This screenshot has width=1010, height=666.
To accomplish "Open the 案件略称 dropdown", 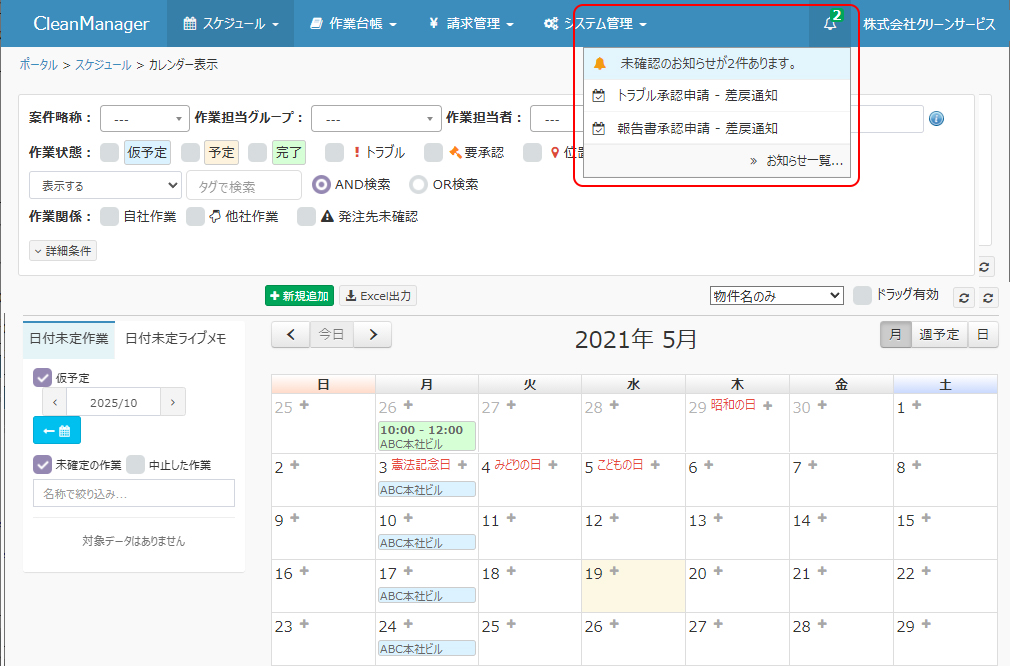I will pyautogui.click(x=144, y=118).
